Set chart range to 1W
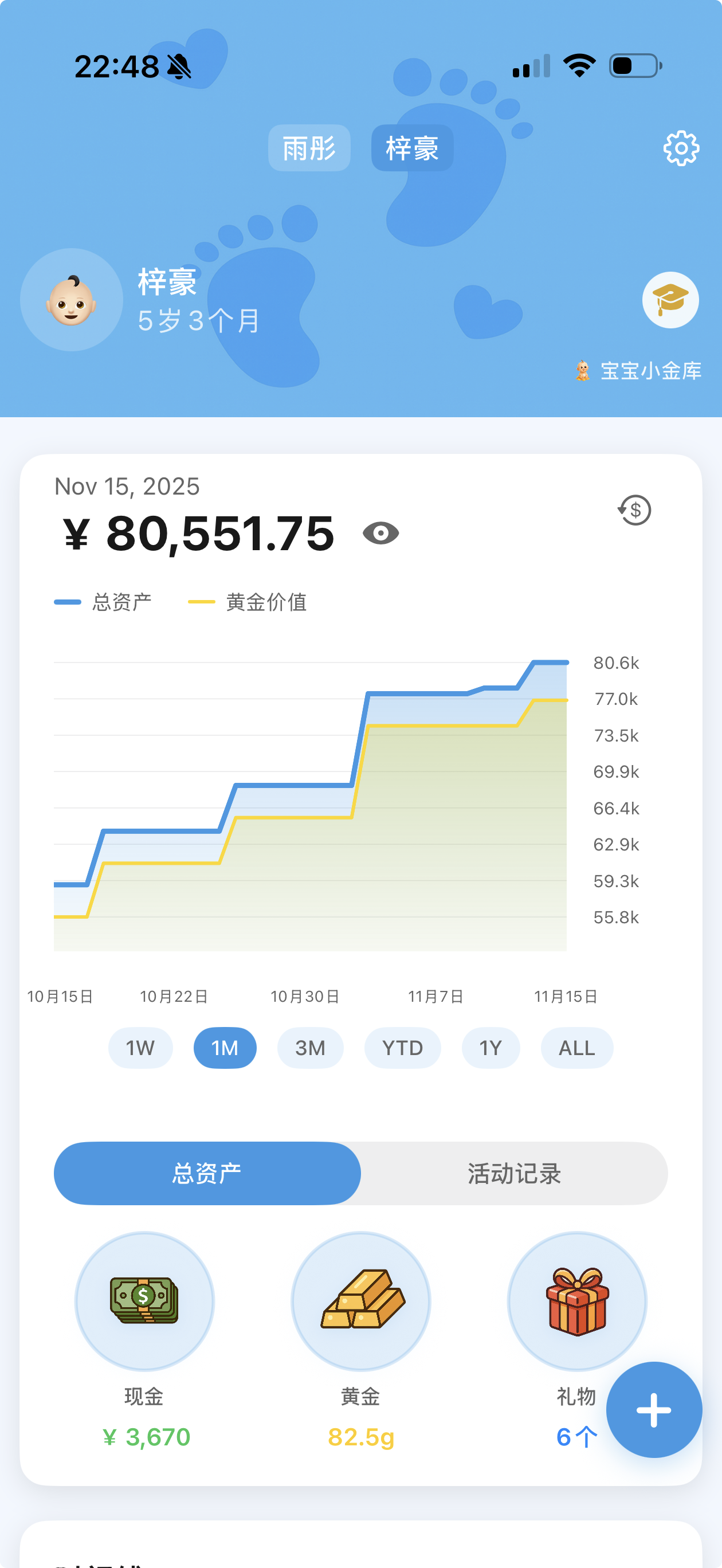The image size is (722, 1568). coord(140,1048)
